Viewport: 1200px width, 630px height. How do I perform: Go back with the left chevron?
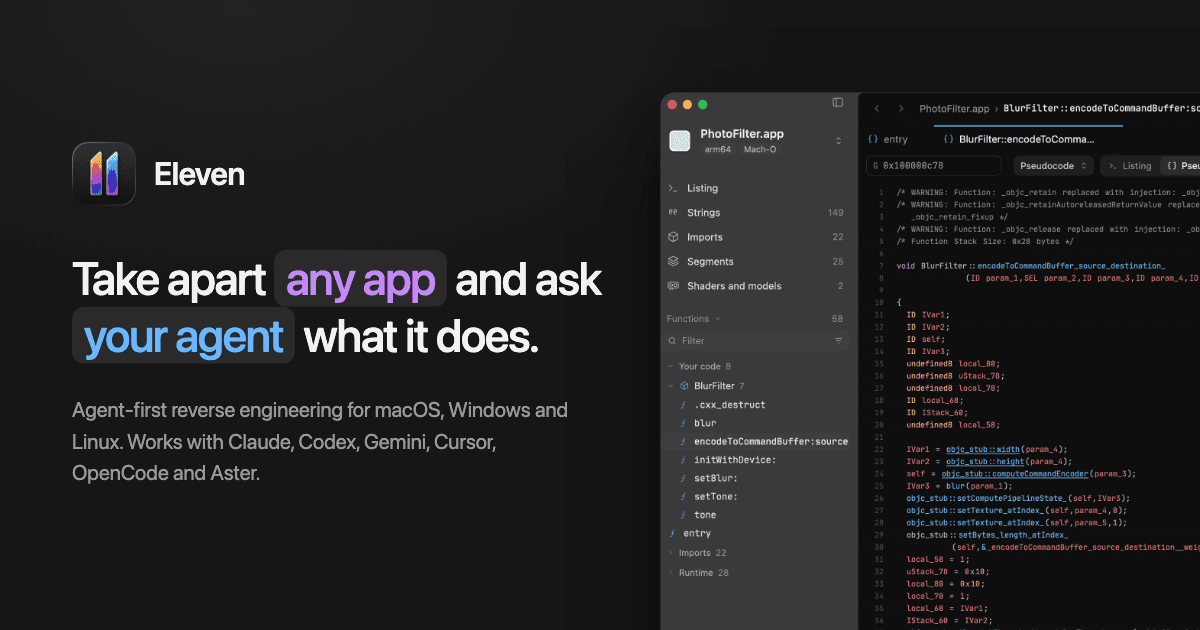[x=877, y=108]
